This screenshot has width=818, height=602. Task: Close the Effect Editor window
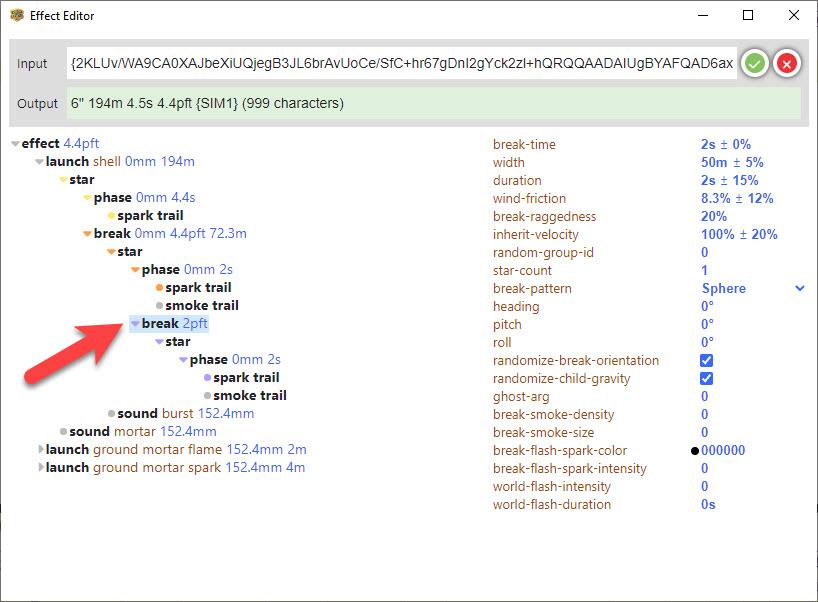793,15
